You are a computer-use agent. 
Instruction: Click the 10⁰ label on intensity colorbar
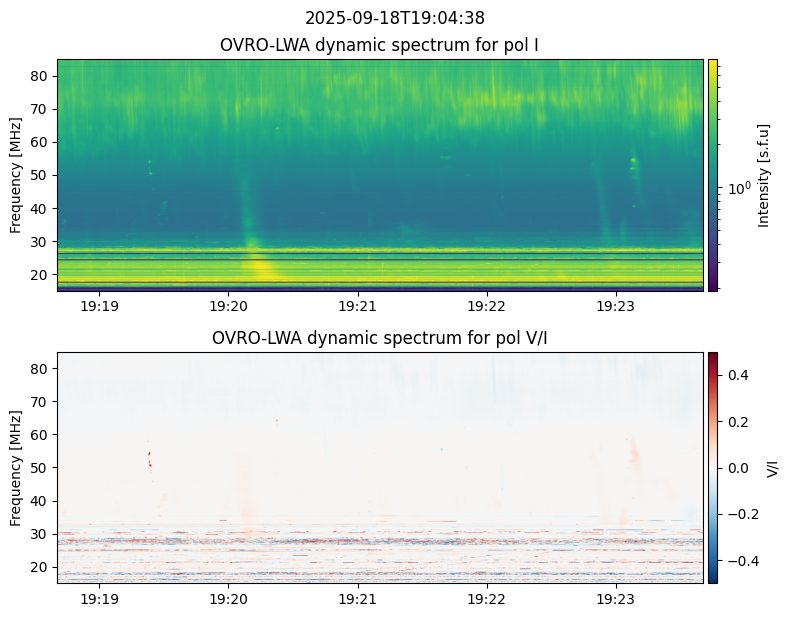tap(739, 188)
